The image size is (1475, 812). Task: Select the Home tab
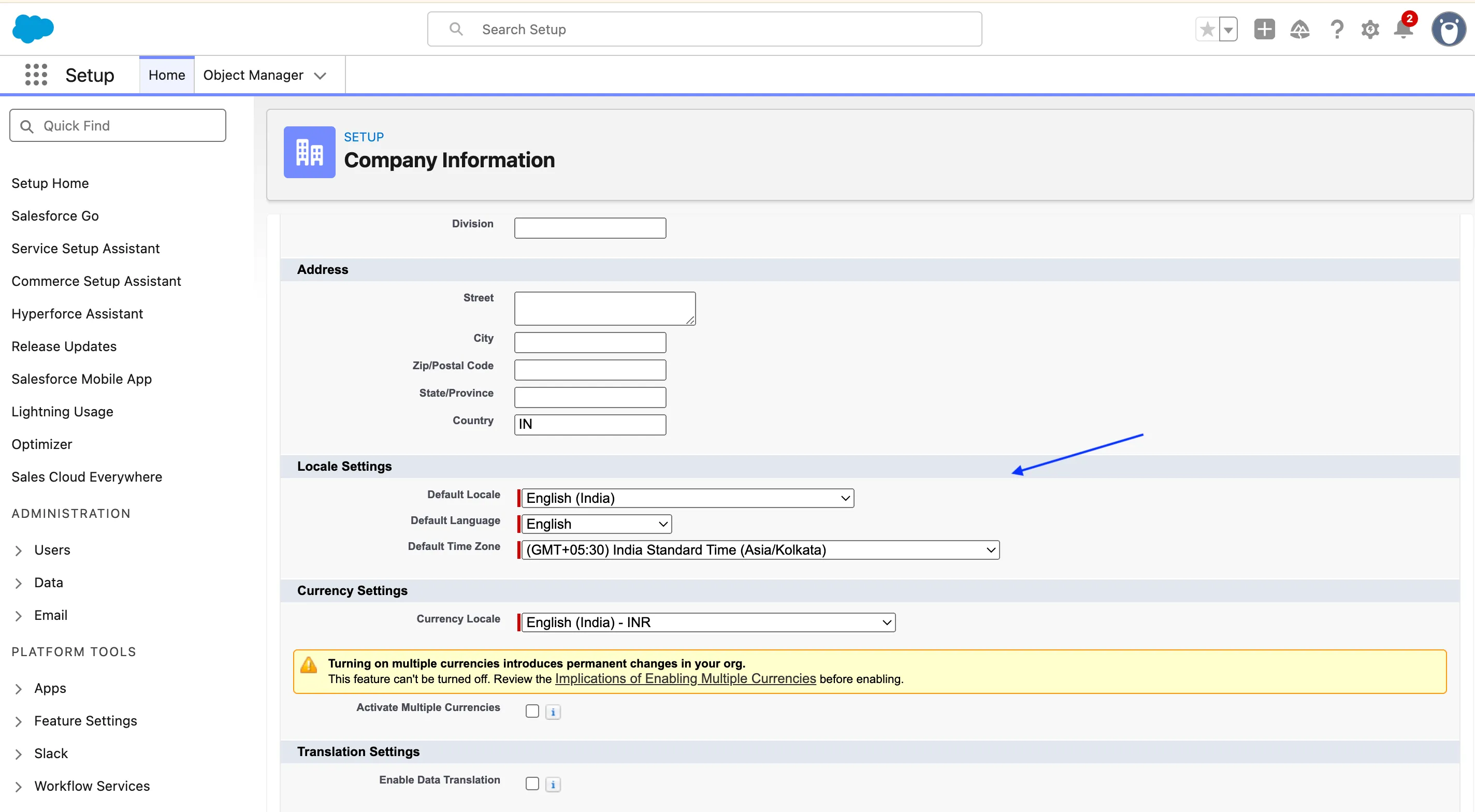click(167, 75)
